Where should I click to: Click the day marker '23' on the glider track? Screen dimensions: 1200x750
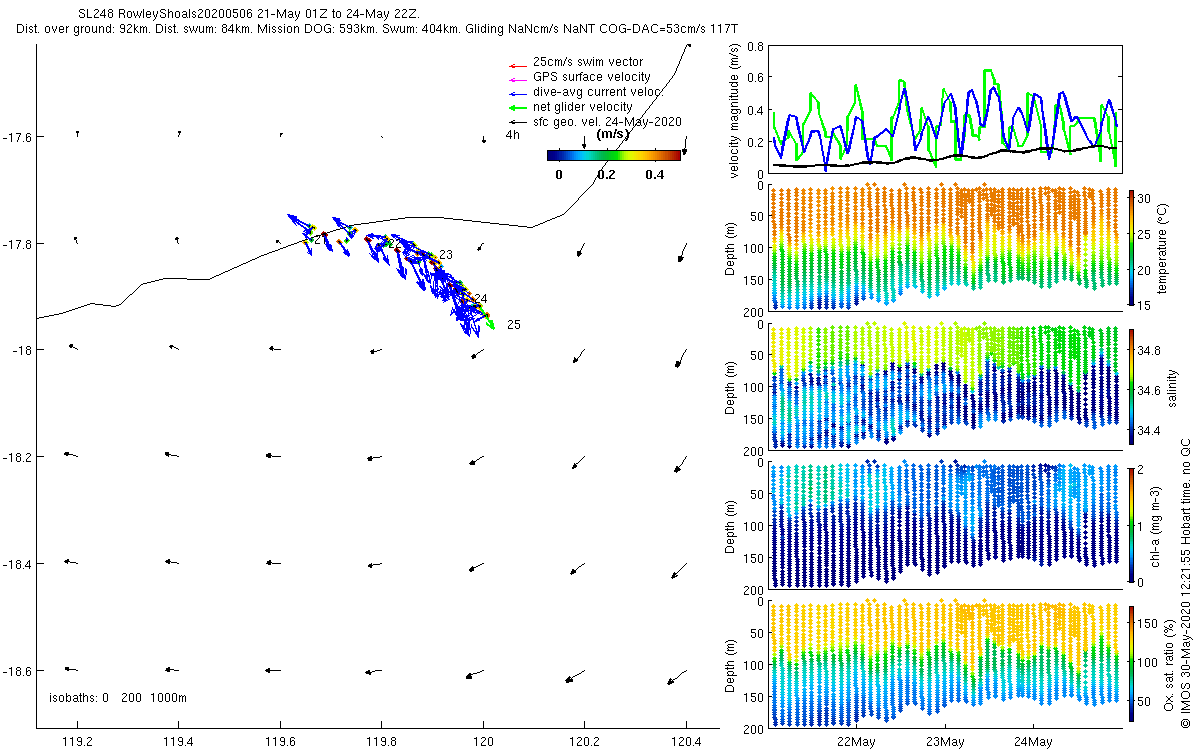click(446, 255)
